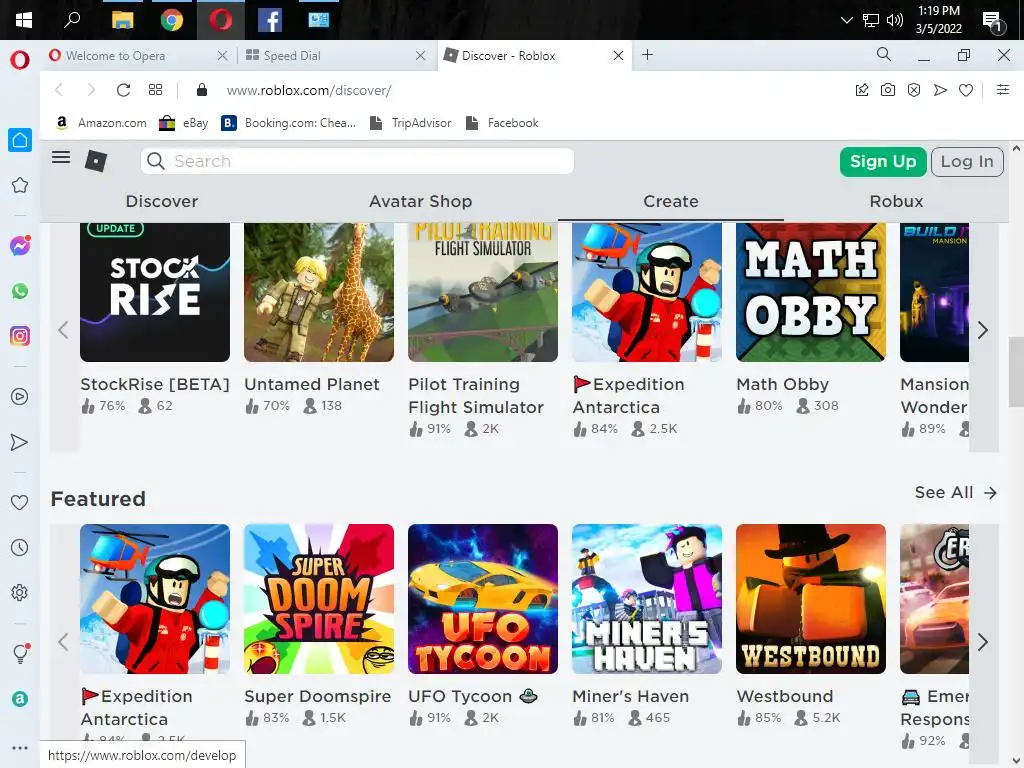1024x768 pixels.
Task: Open the ad blocker shield icon
Action: (x=914, y=90)
